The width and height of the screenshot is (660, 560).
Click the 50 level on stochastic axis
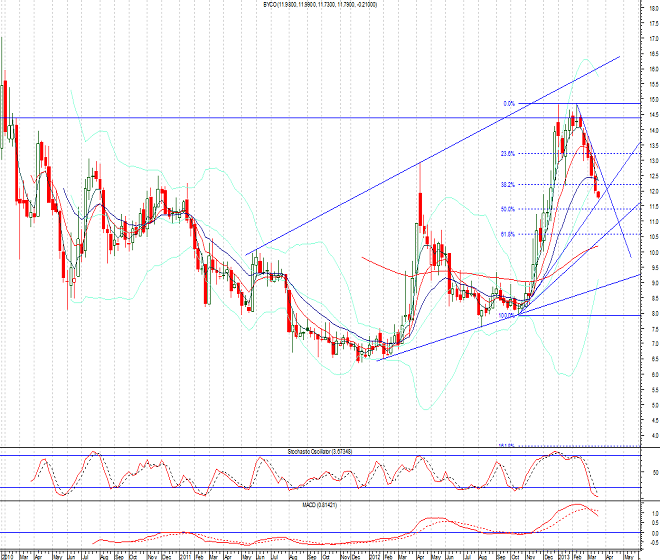tap(650, 475)
